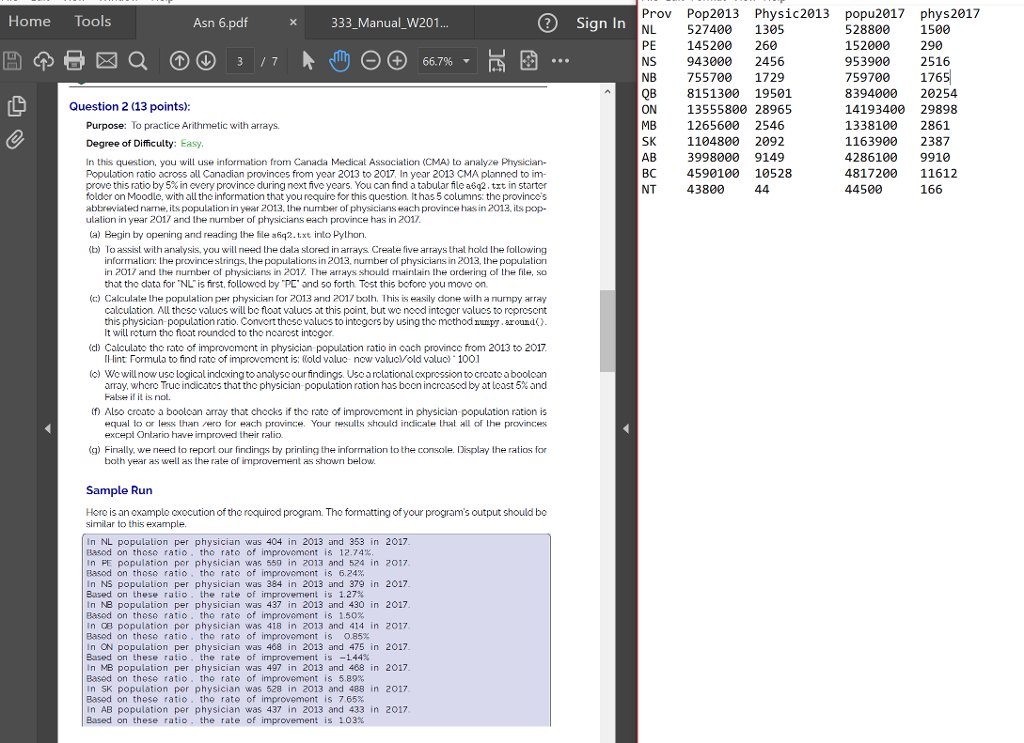Screen dimensions: 1024x743
Task: Click the page number input field
Action: 239,61
